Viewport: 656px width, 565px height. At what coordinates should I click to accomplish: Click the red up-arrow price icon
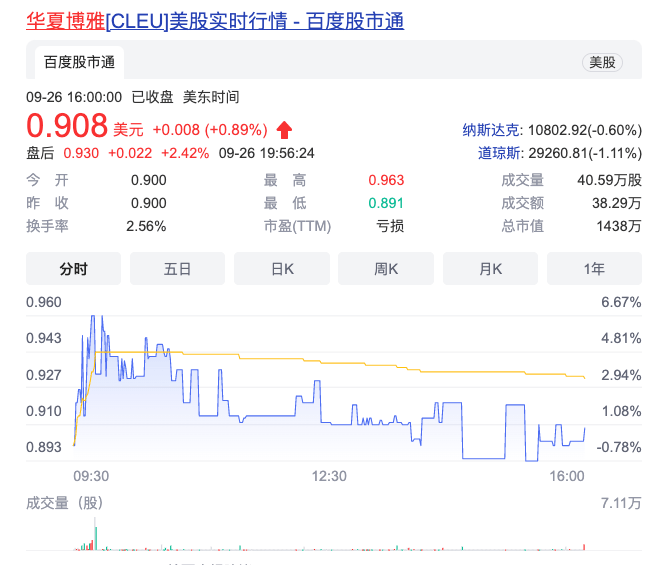(x=284, y=130)
